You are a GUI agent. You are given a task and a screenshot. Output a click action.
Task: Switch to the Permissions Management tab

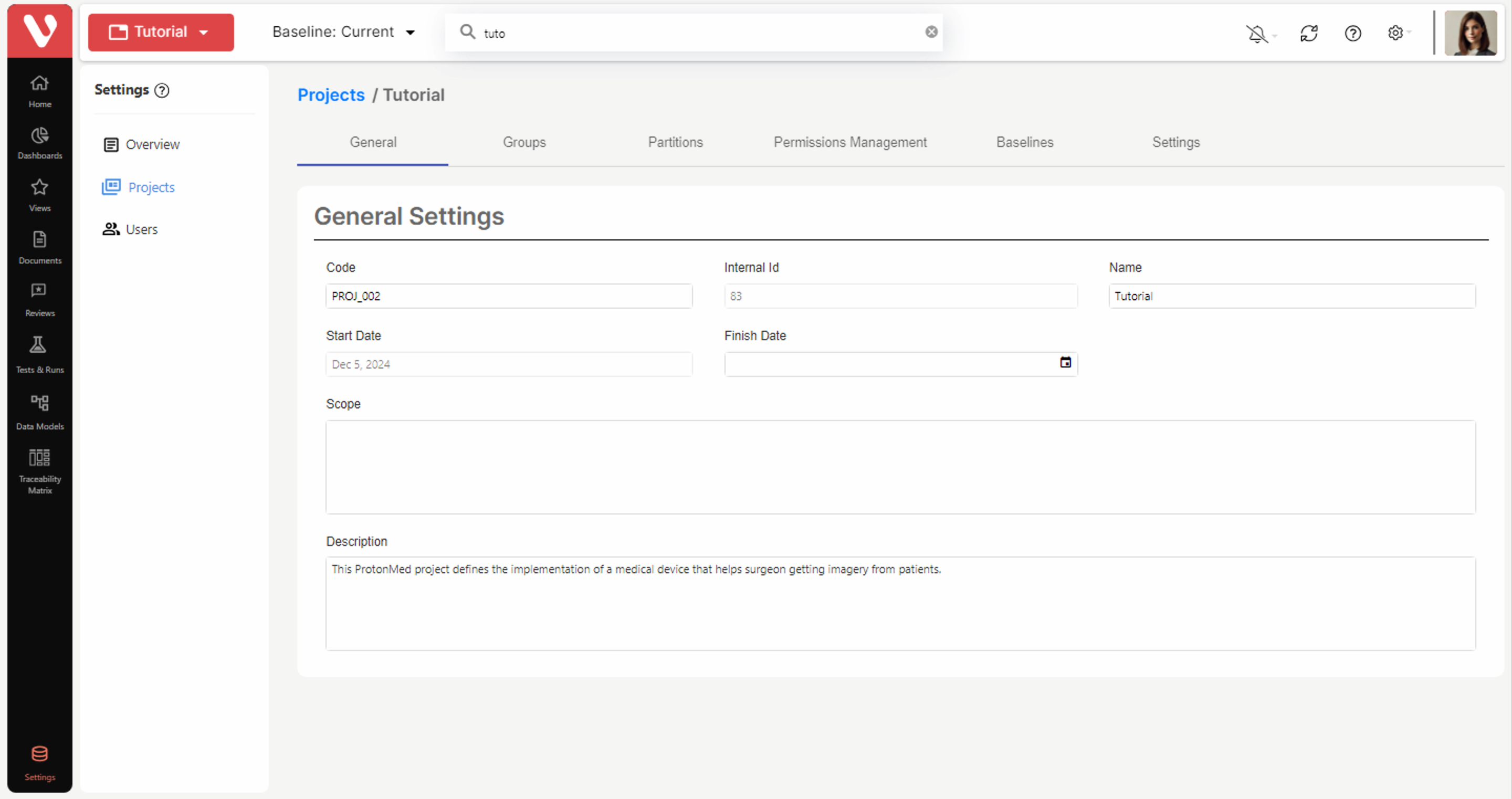(x=849, y=143)
